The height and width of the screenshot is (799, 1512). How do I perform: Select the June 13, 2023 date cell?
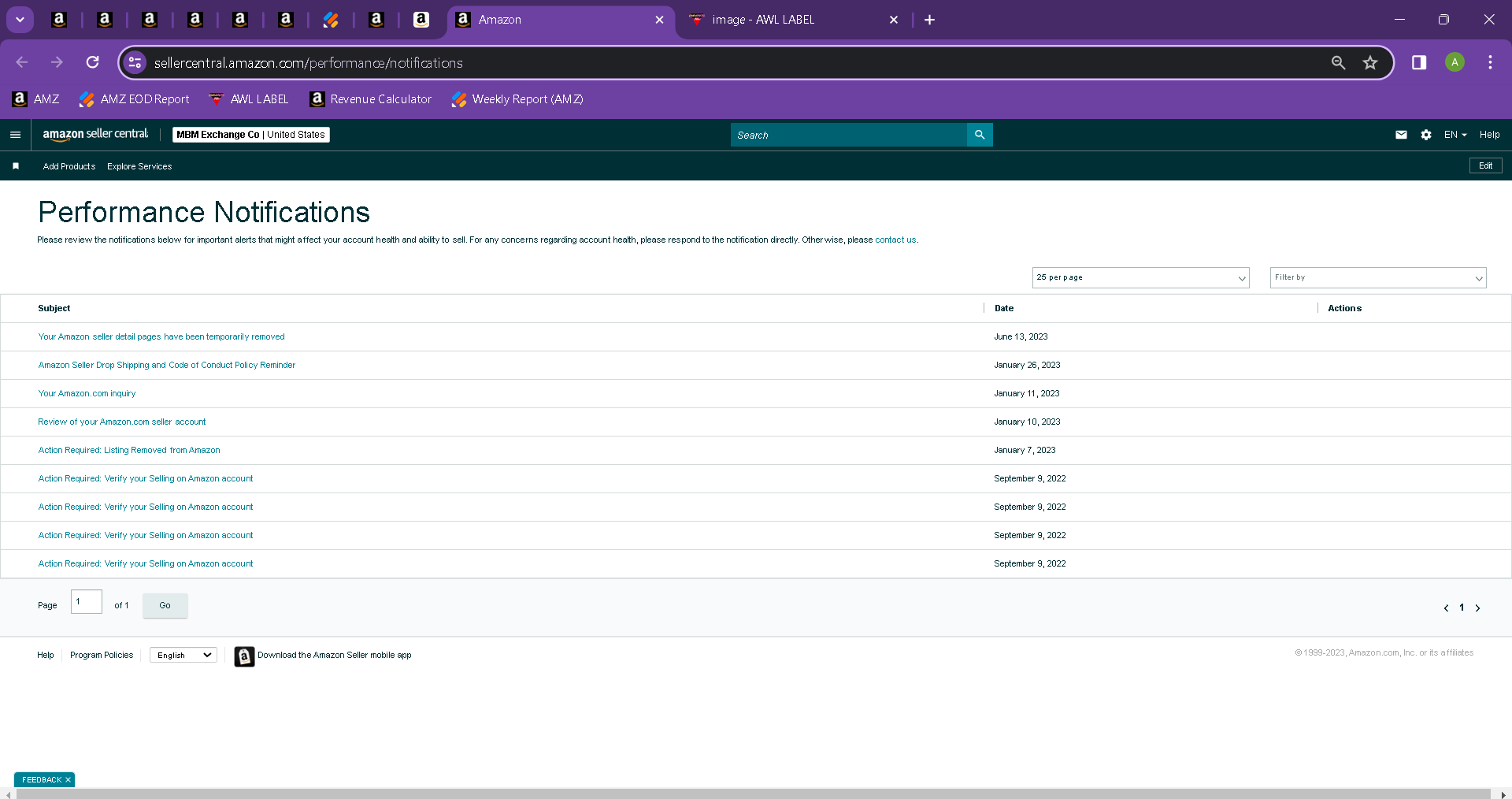pos(1021,336)
